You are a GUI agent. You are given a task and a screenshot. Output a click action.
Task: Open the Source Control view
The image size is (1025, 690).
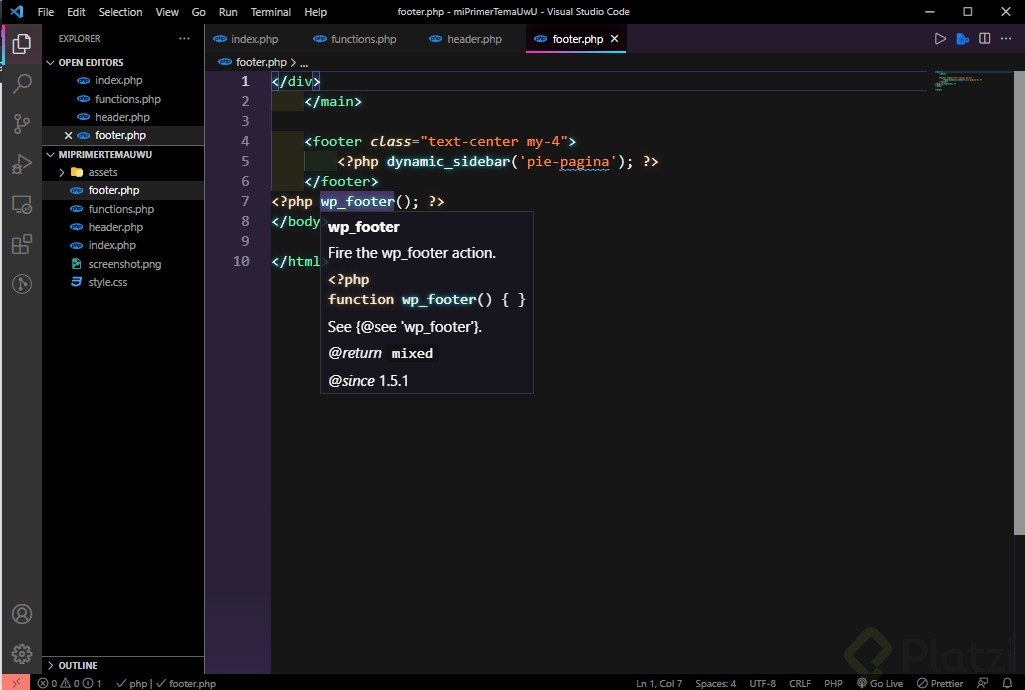pos(21,124)
